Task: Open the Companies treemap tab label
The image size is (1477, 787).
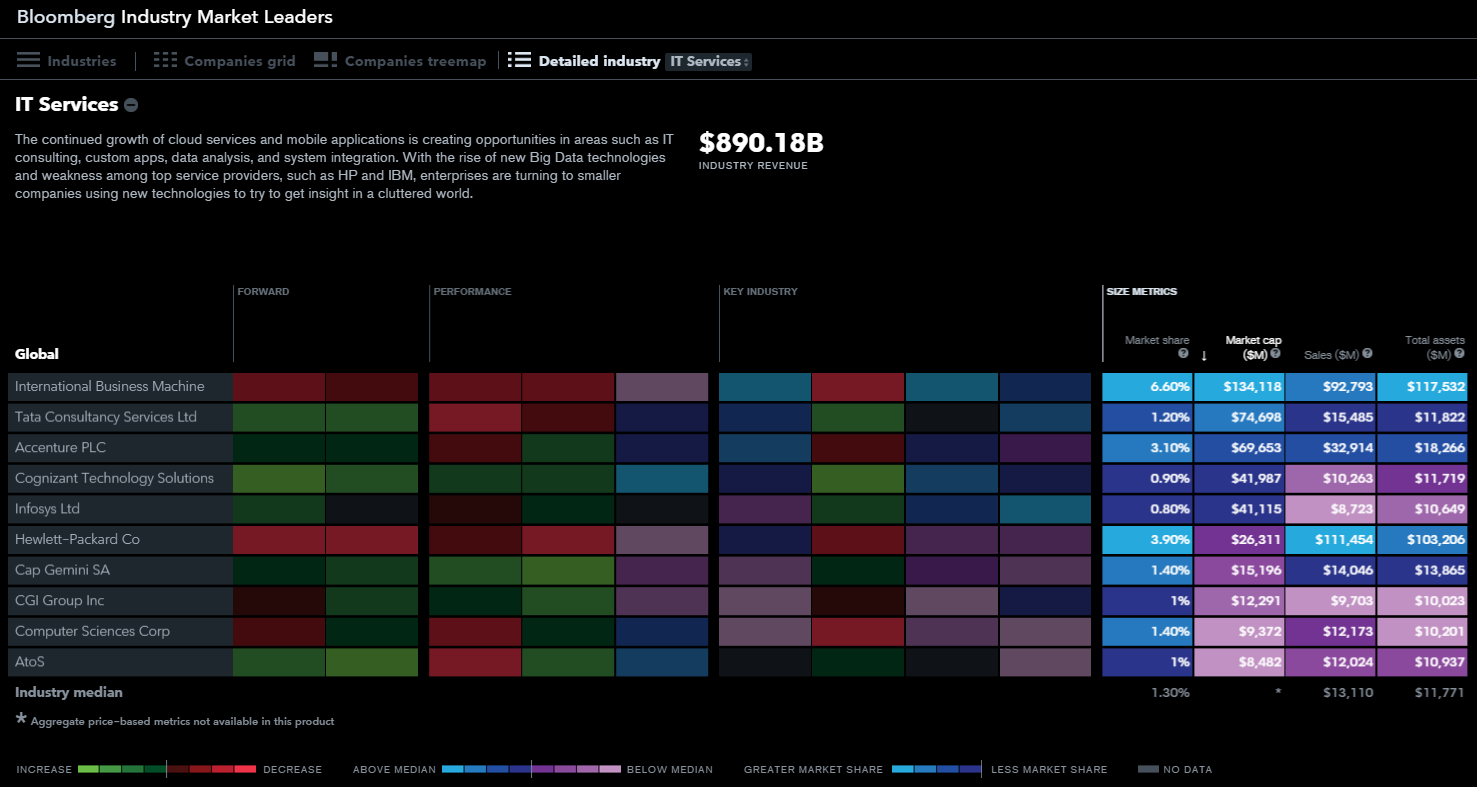Action: click(x=416, y=61)
